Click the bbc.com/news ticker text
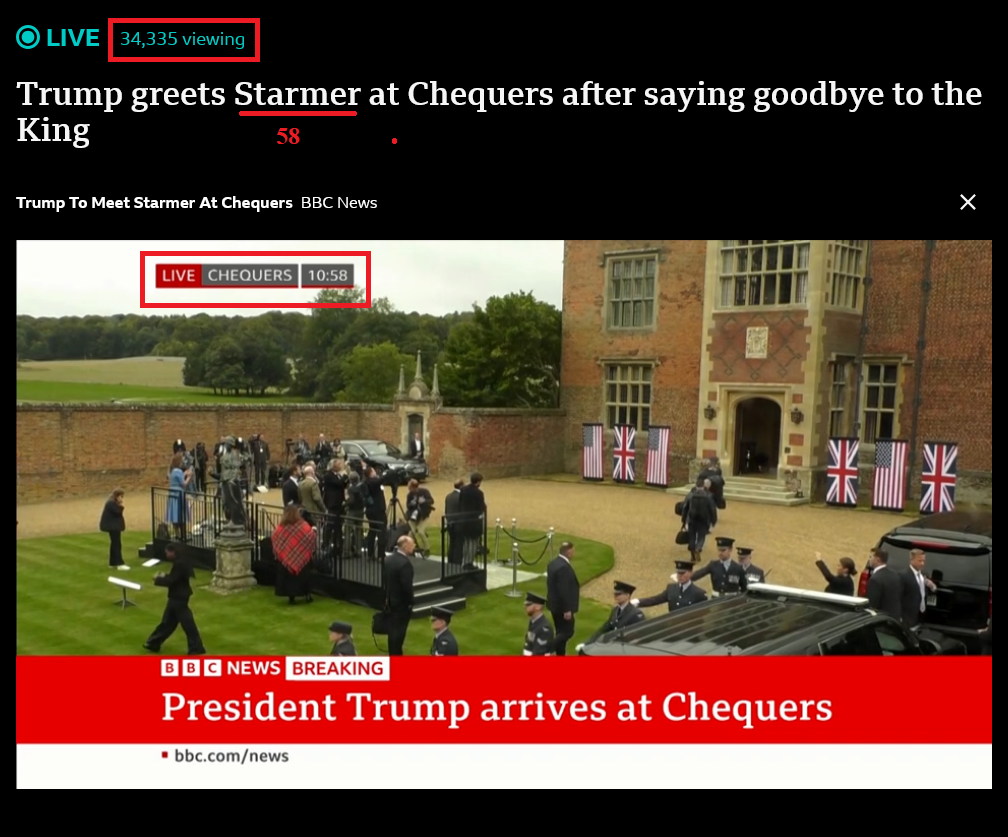The image size is (1008, 837). click(x=231, y=756)
